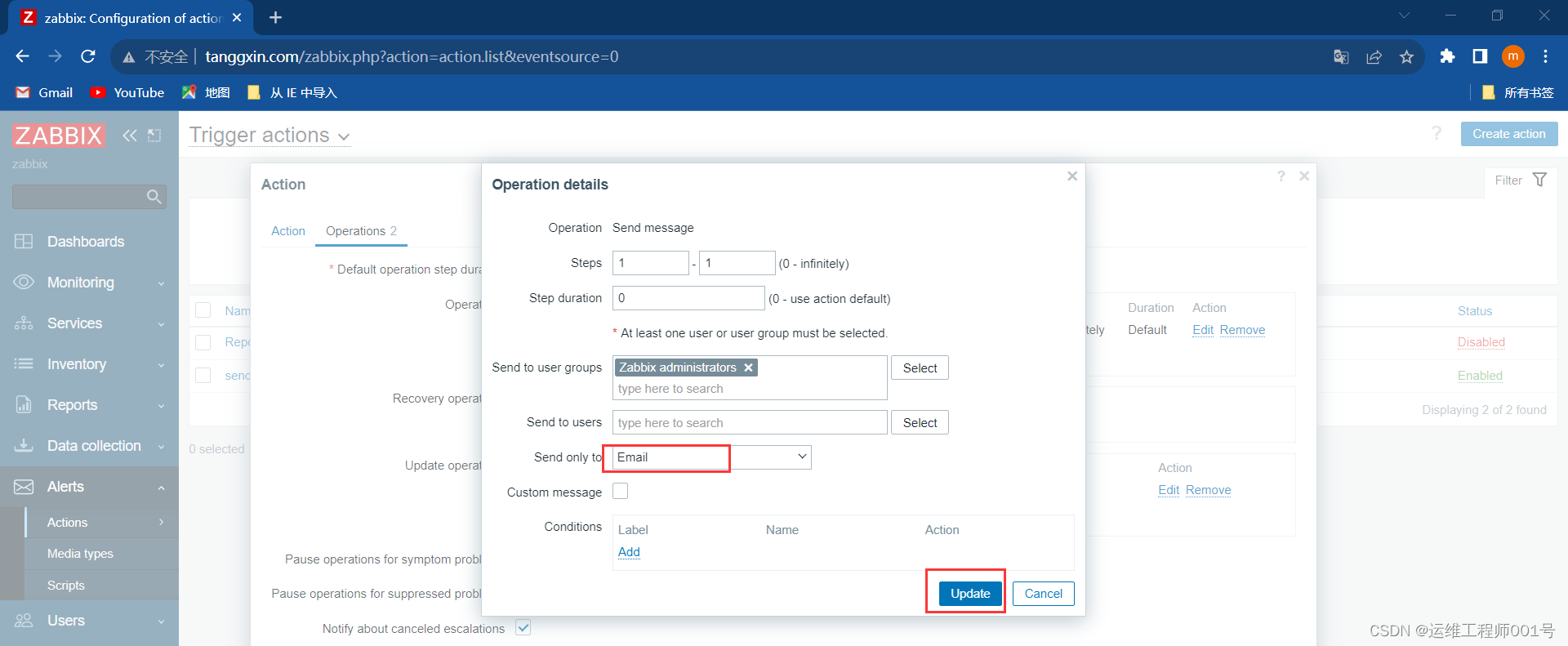Click Select button for Send to users

click(x=920, y=422)
